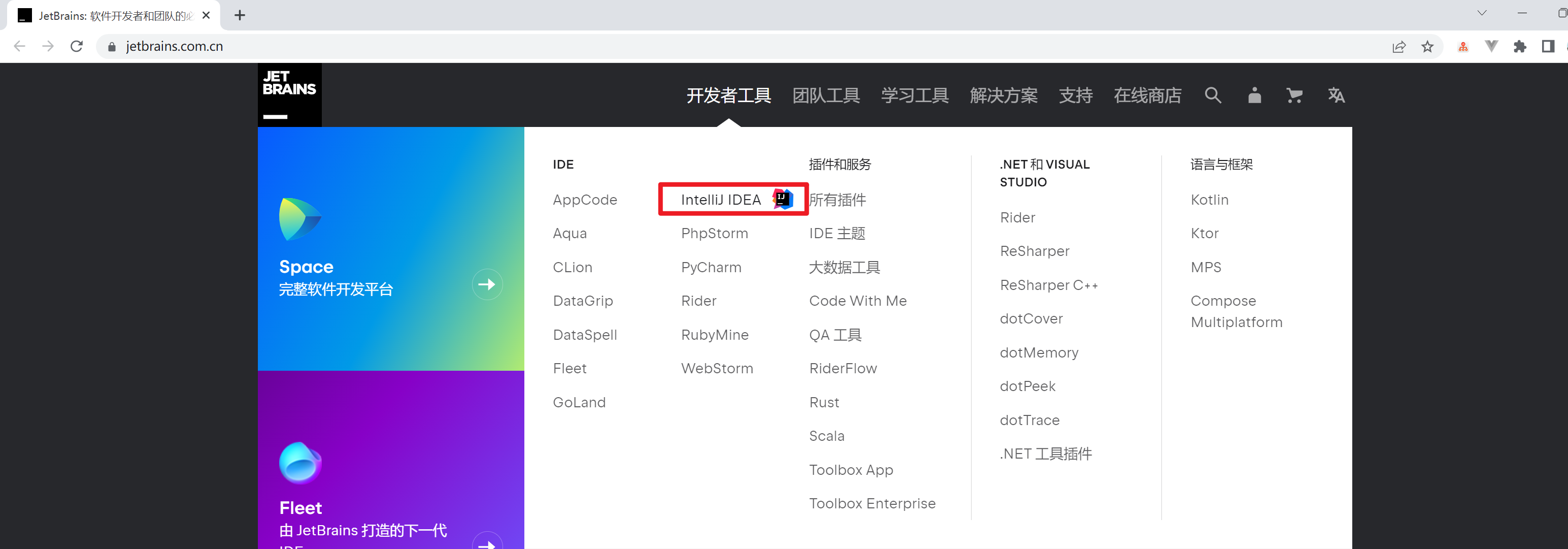
Task: Open the RiderFlow link
Action: [843, 368]
